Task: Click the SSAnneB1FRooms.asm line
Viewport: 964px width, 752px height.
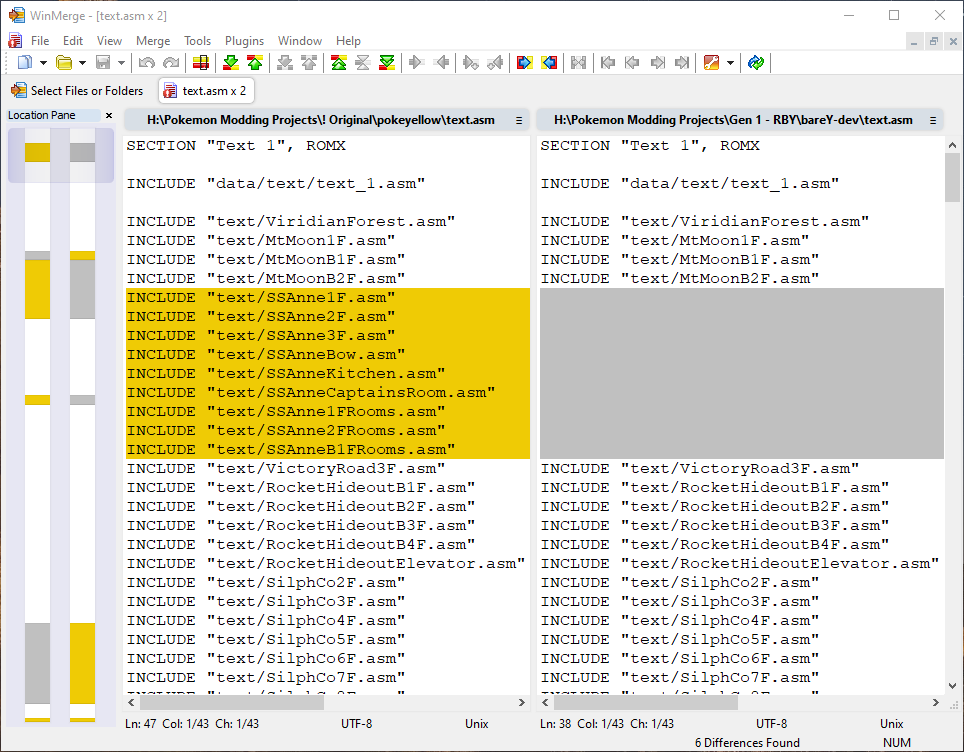Action: tap(328, 449)
